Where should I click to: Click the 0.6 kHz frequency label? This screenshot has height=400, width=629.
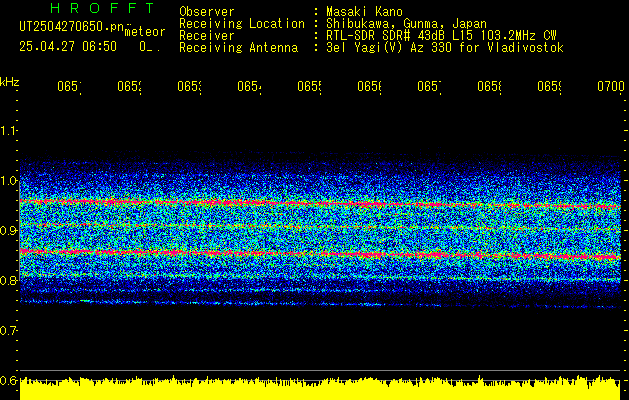pos(8,380)
